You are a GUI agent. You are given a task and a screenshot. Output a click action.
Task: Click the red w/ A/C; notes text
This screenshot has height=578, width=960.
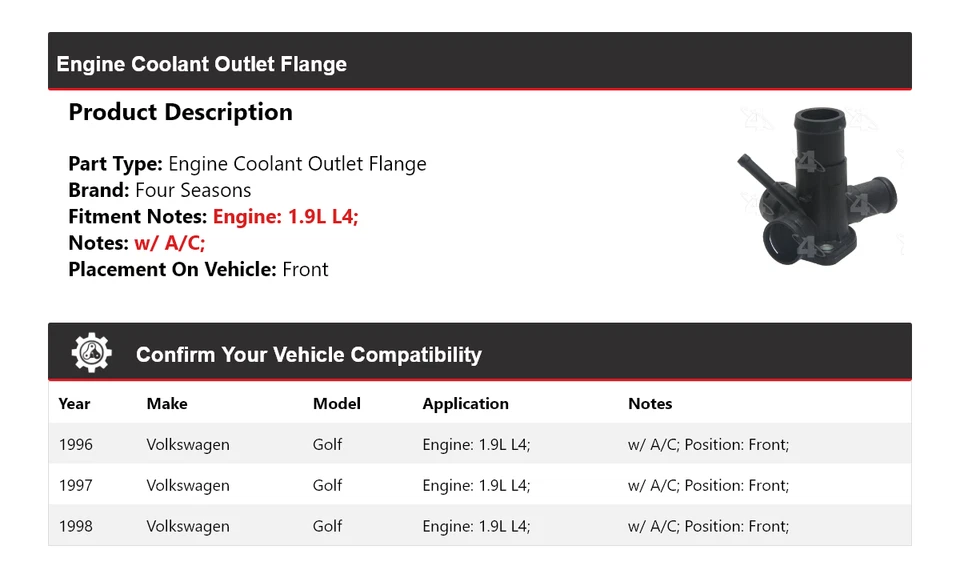170,243
